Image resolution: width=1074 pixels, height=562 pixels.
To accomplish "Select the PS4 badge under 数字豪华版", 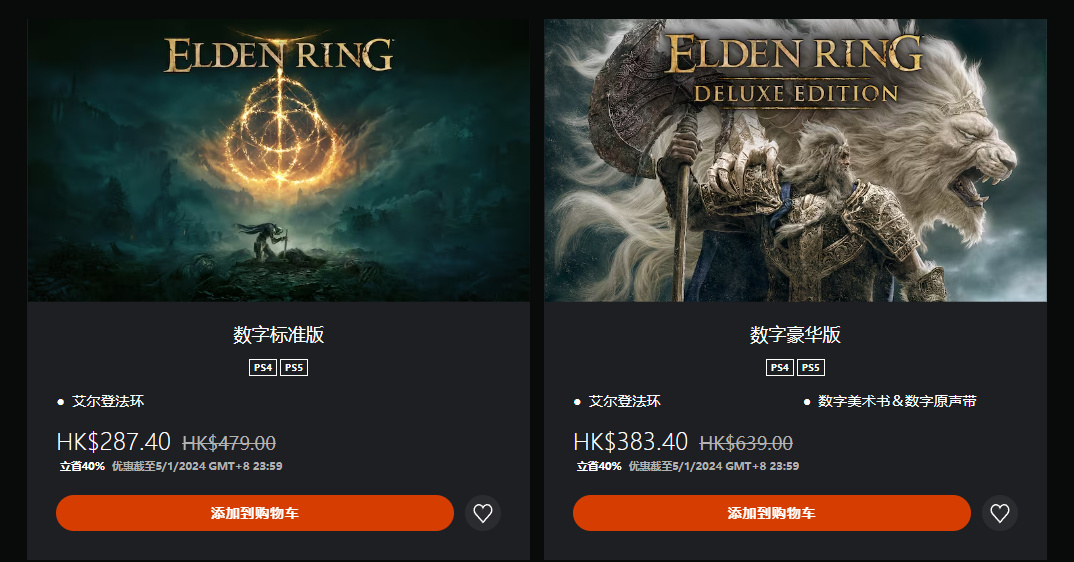I will 780,367.
